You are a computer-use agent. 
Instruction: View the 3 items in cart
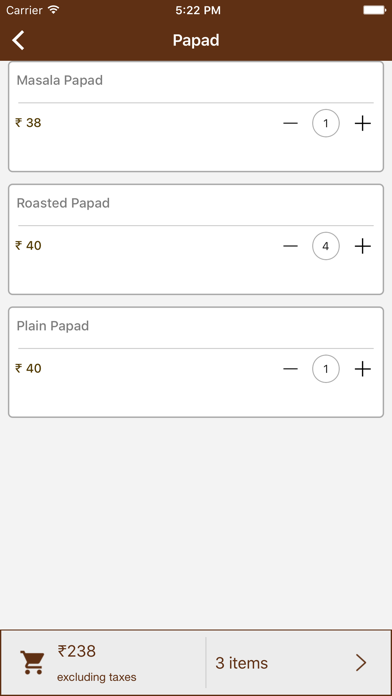(x=242, y=663)
